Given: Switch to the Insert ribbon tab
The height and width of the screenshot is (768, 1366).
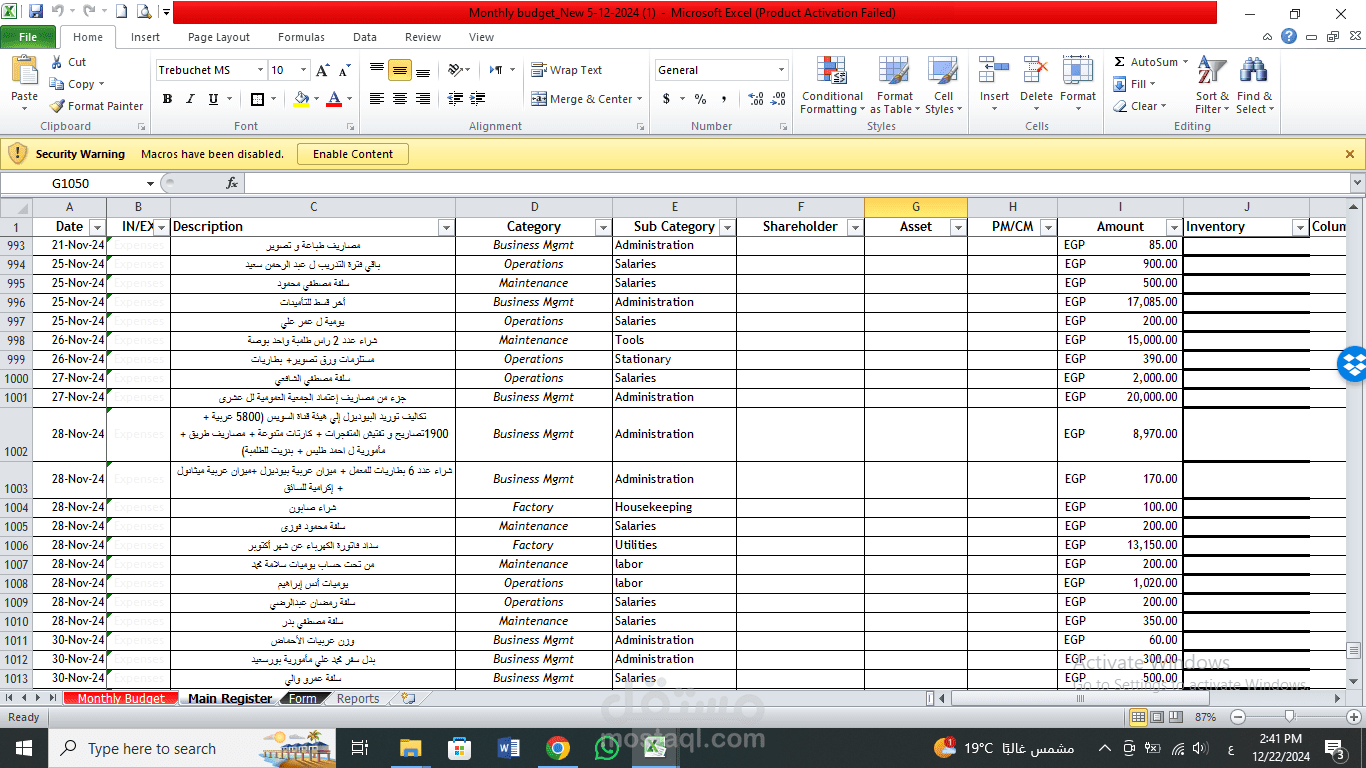Looking at the screenshot, I should pos(145,37).
